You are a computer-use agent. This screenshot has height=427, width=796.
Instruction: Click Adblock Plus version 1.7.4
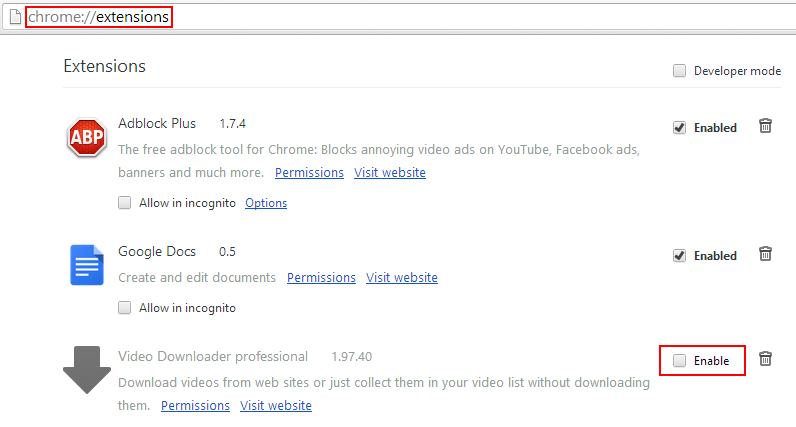[x=233, y=124]
